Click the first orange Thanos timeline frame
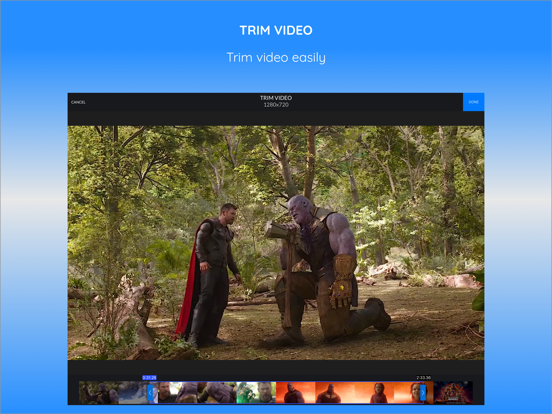The image size is (552, 414). (296, 392)
